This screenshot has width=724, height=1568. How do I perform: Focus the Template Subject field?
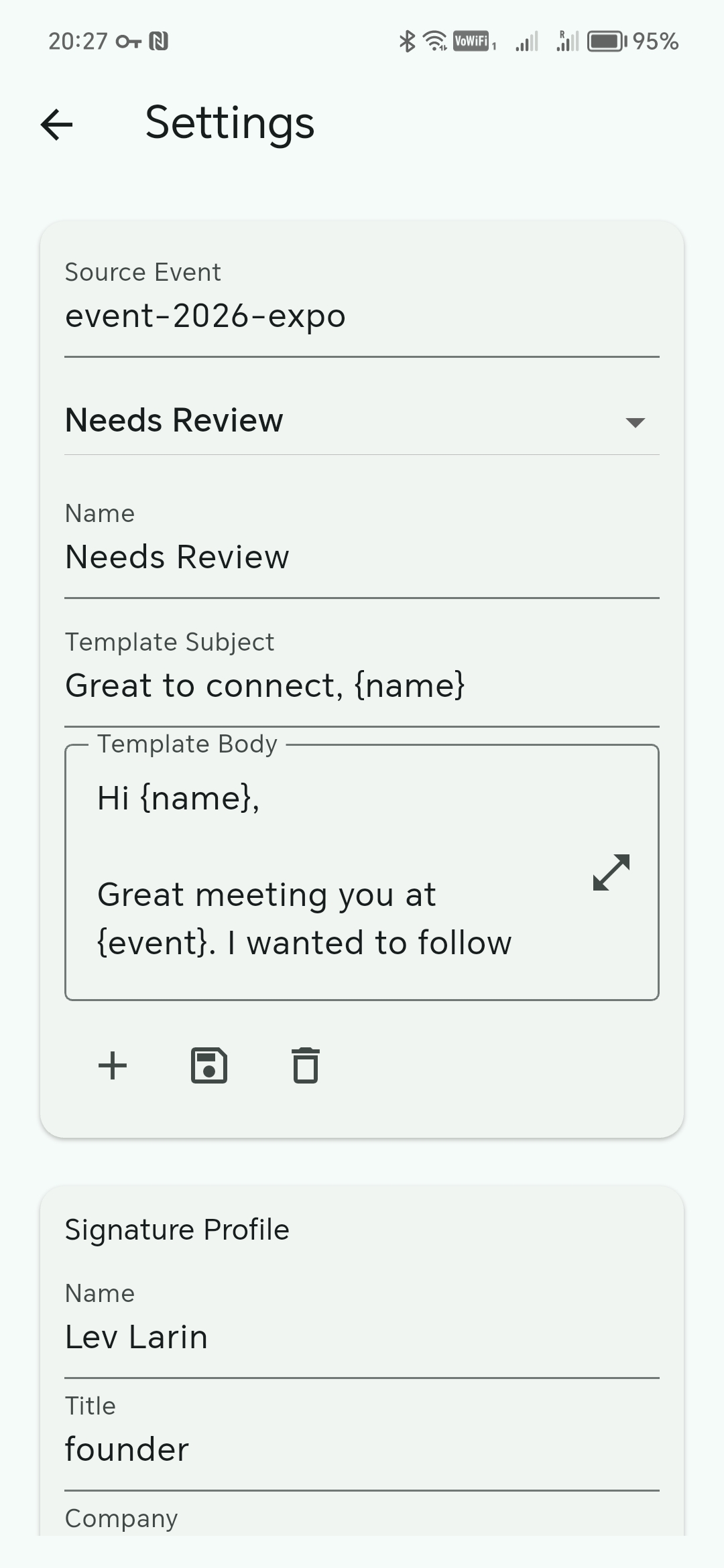(x=362, y=685)
